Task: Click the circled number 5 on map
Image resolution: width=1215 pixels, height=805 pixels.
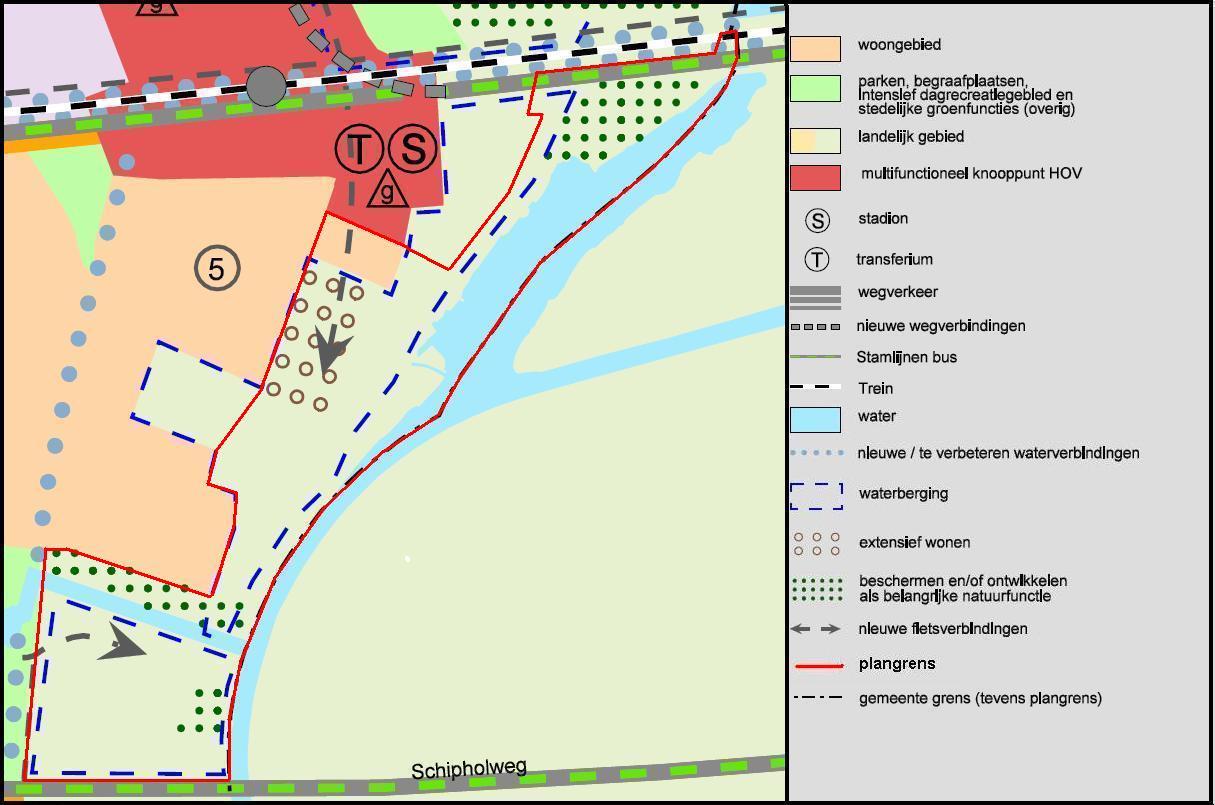Action: click(x=217, y=268)
